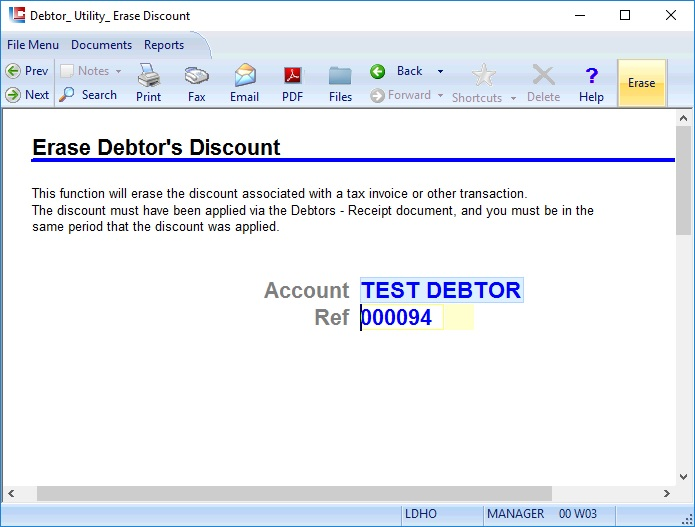
Task: Click the vertical scrollbar down arrow
Action: 683,477
